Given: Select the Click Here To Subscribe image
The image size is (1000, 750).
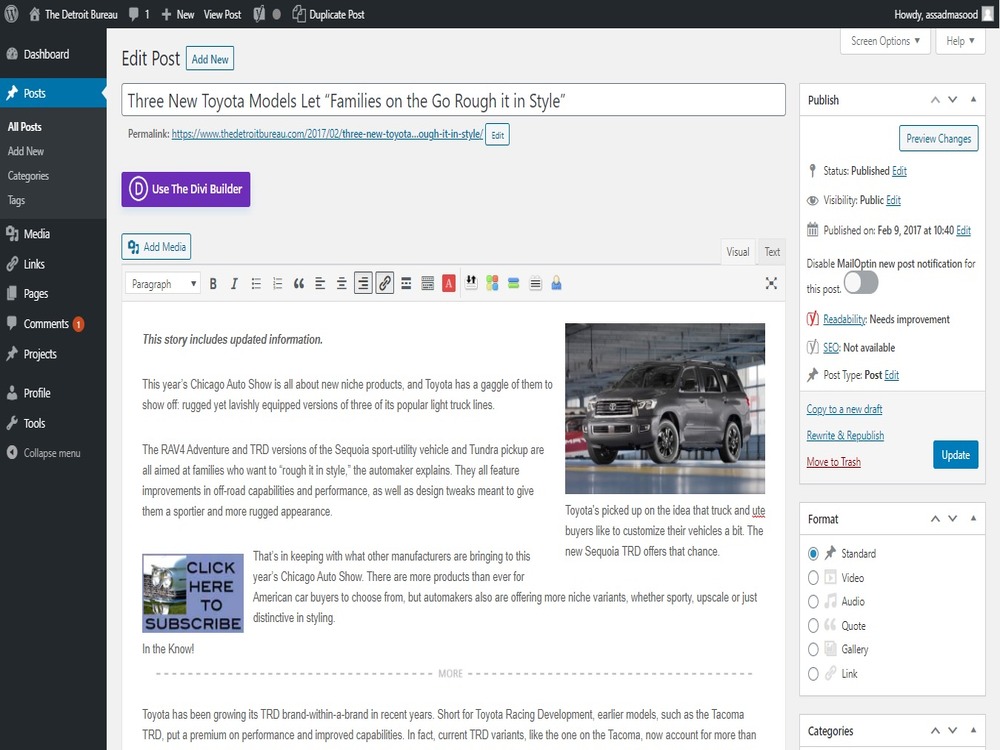Looking at the screenshot, I should pos(193,593).
